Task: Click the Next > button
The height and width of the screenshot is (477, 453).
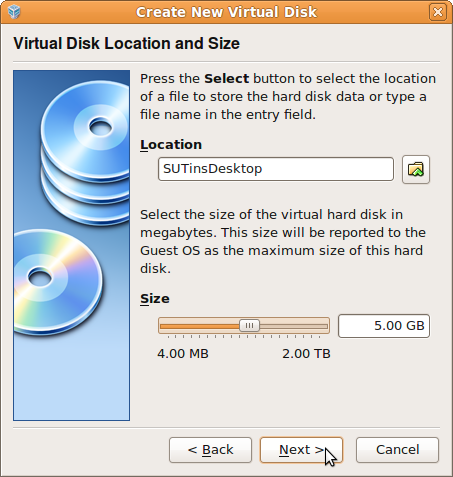Action: (x=301, y=450)
